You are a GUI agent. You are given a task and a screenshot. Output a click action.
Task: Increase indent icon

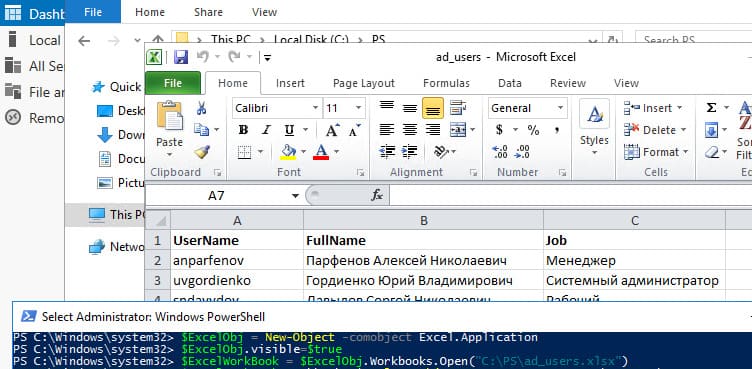point(409,152)
